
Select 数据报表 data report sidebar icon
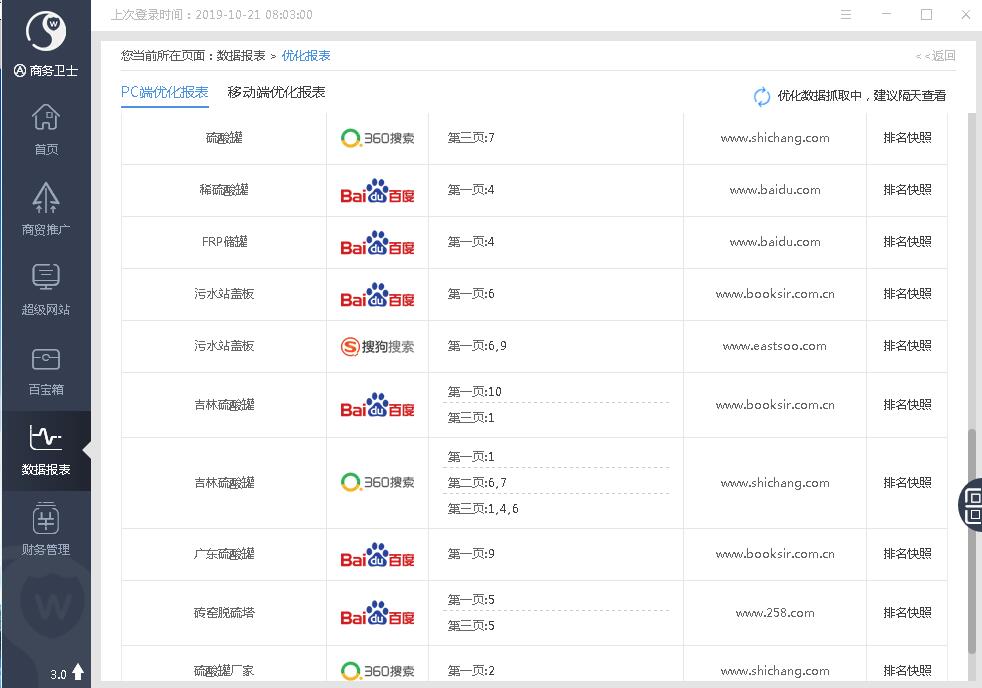pos(46,449)
